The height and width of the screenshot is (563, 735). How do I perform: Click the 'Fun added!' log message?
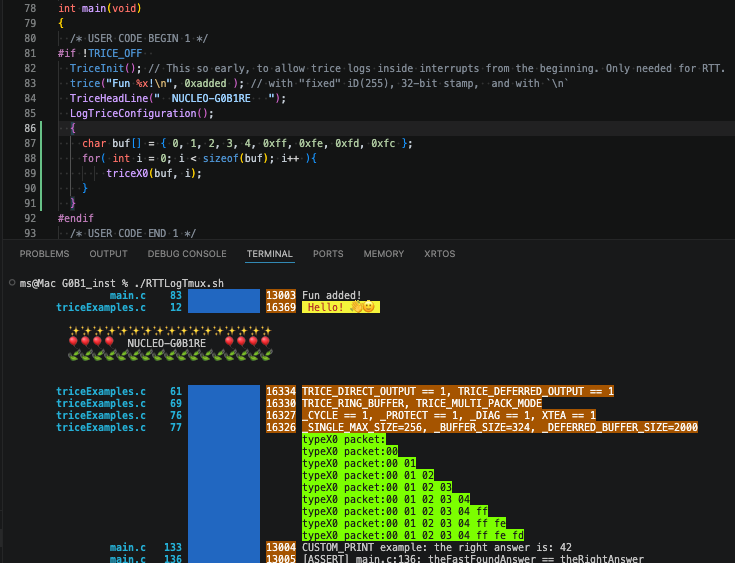point(331,295)
